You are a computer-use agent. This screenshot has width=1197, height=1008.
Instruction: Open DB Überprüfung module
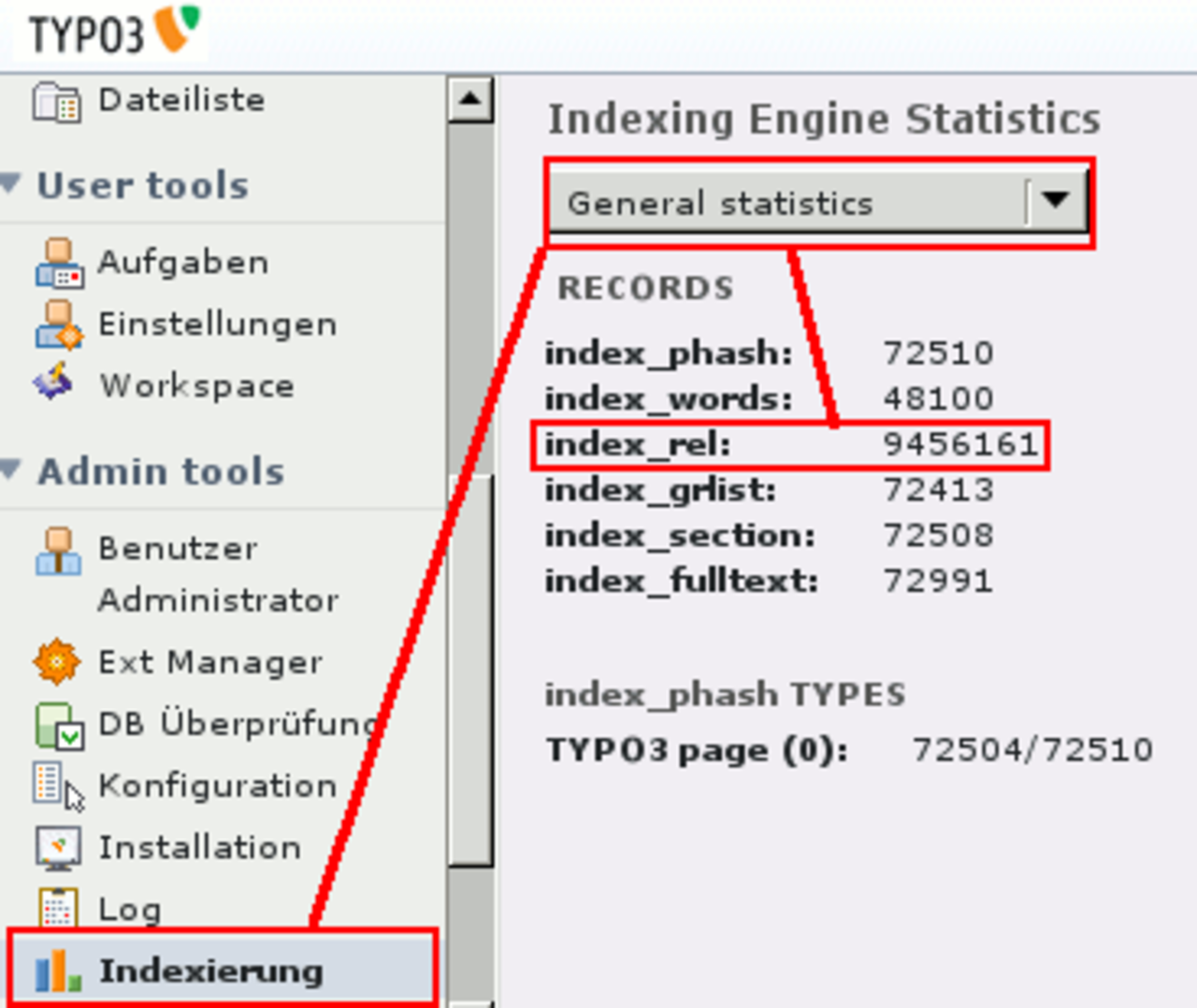[x=238, y=724]
